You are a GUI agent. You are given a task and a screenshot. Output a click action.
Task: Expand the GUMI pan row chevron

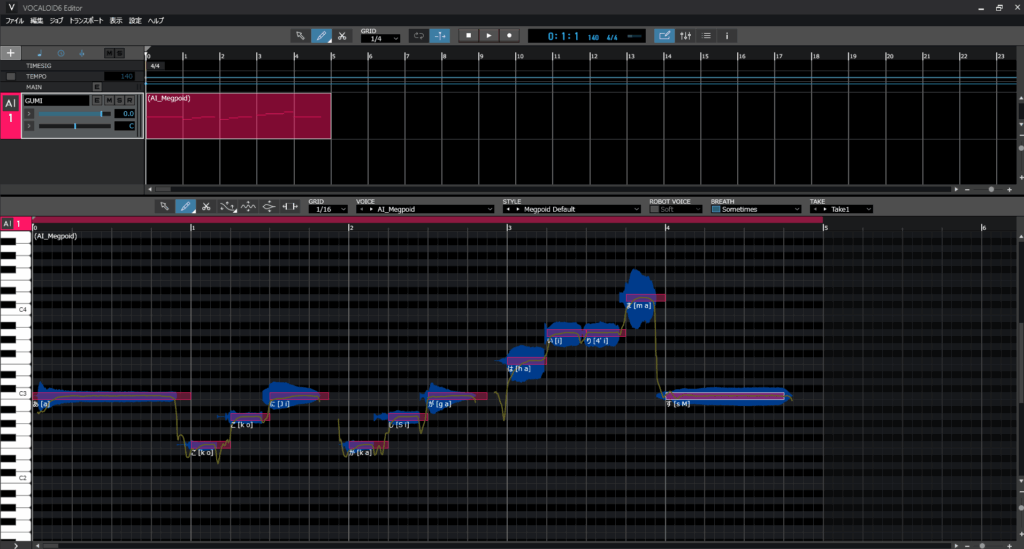29,126
